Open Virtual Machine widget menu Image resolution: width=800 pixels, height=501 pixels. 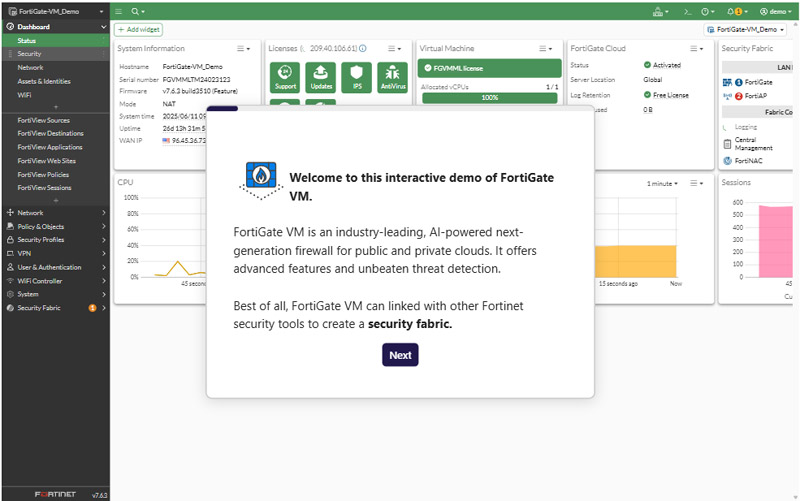pos(545,48)
